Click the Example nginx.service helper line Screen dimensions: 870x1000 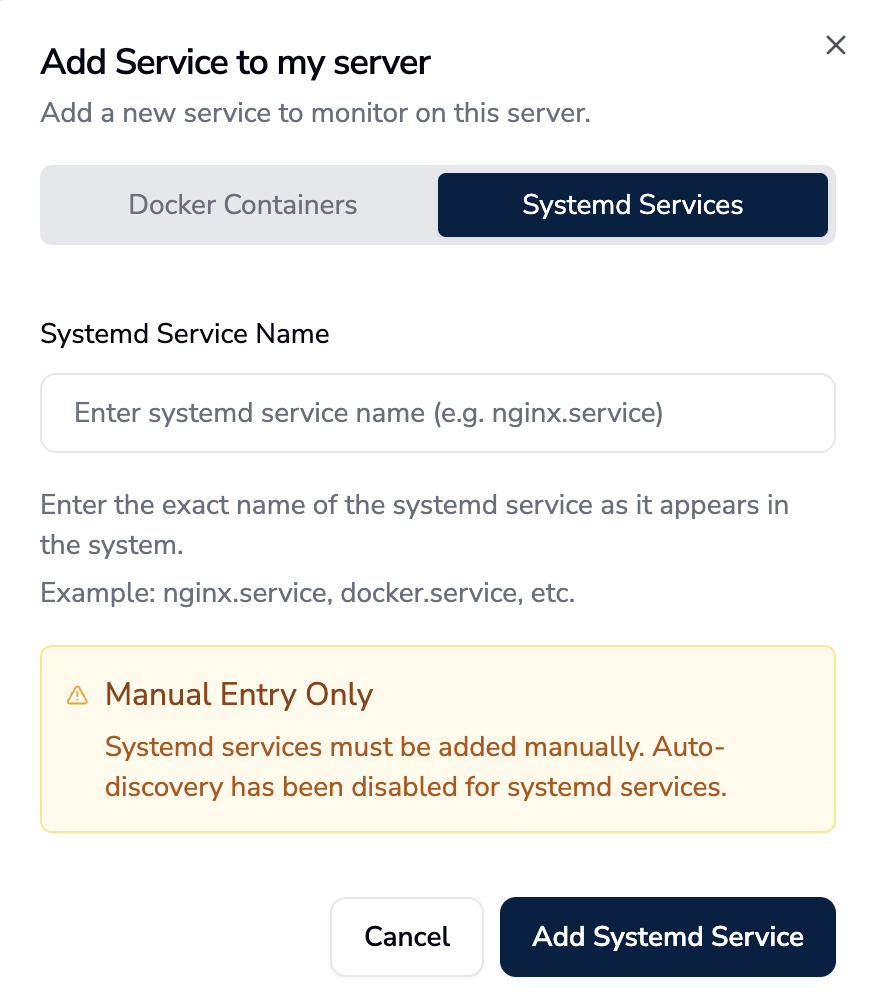[307, 593]
